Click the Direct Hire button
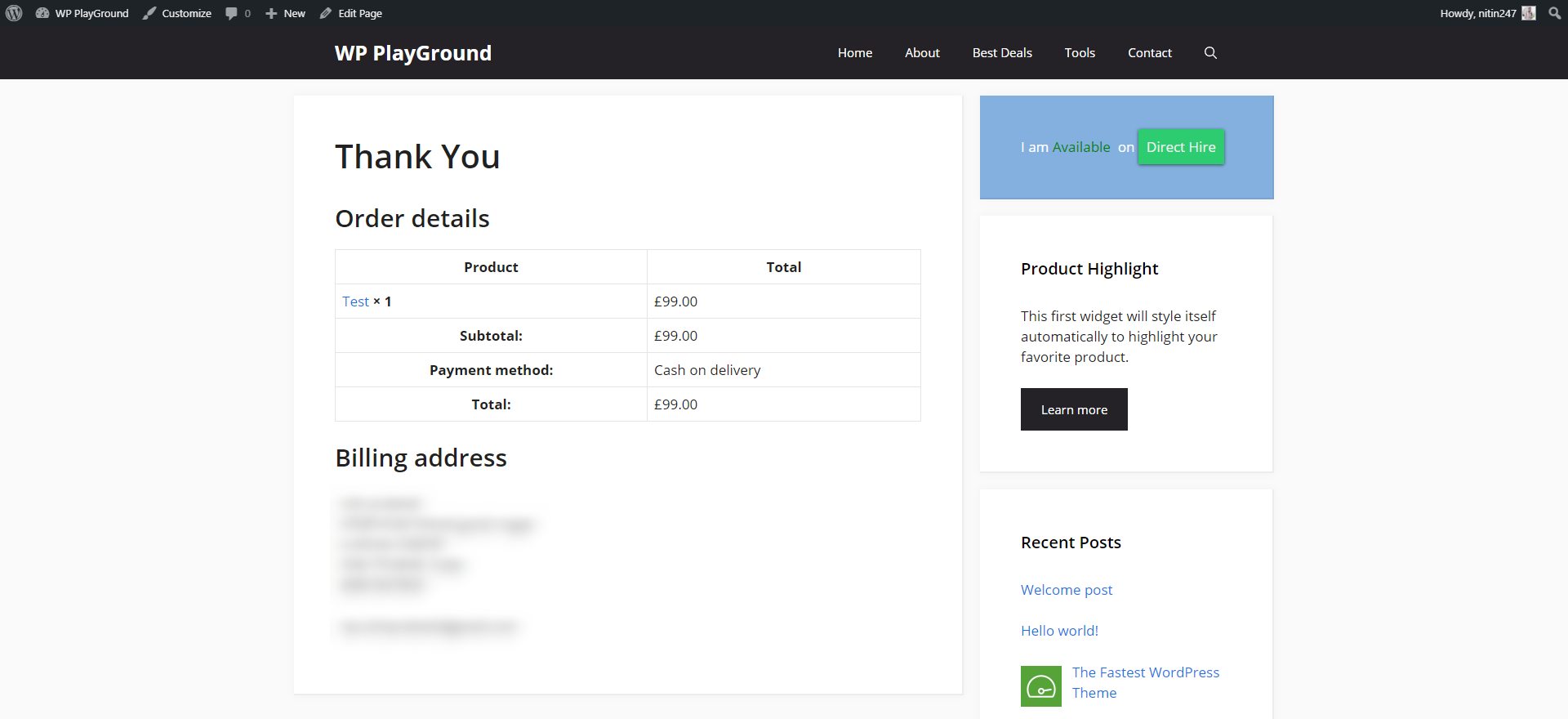 click(1181, 147)
